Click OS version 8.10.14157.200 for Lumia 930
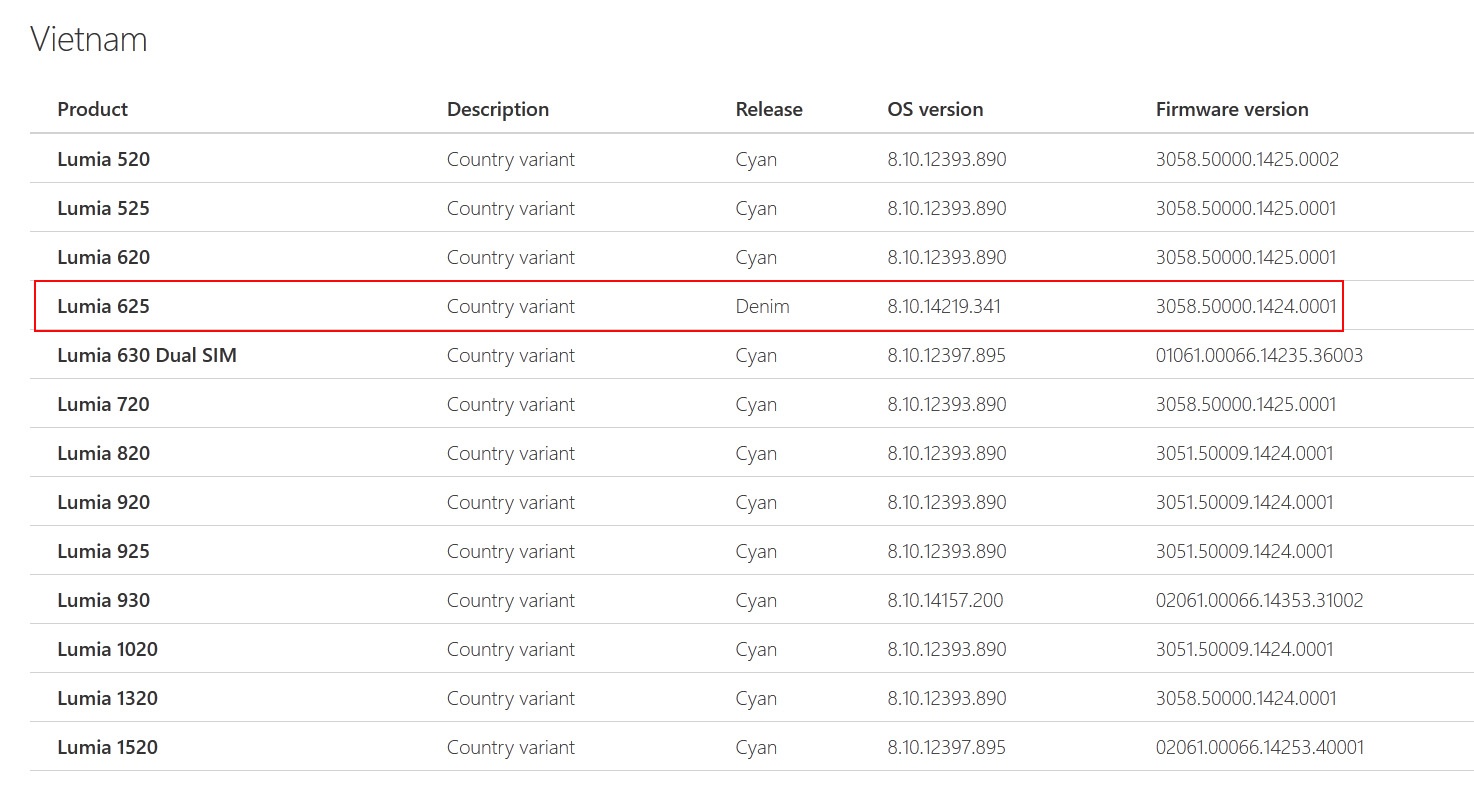Image resolution: width=1474 pixels, height=785 pixels. (x=944, y=600)
